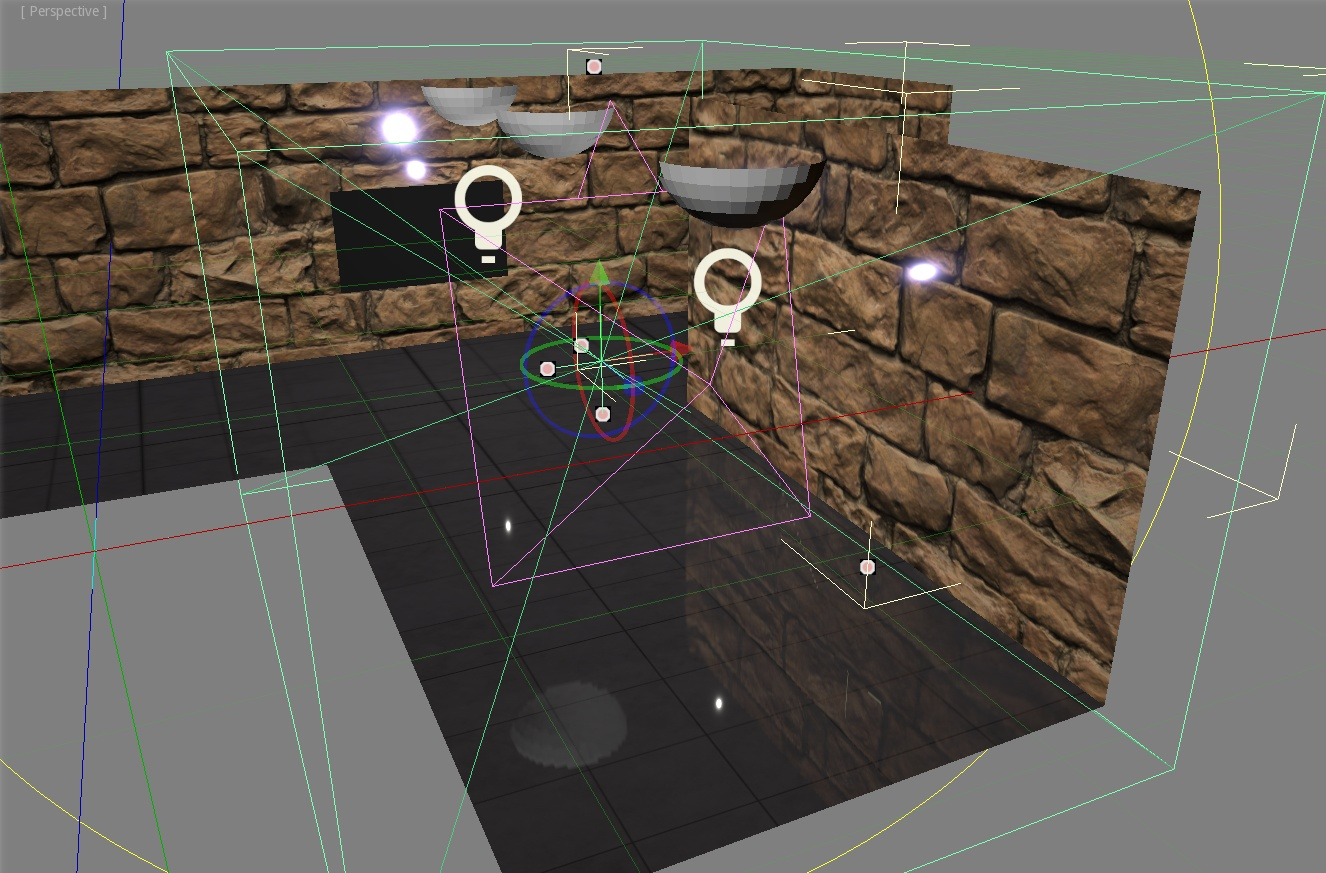Open the Perspective viewport label menu
Viewport: 1326px width, 873px height.
pos(63,11)
